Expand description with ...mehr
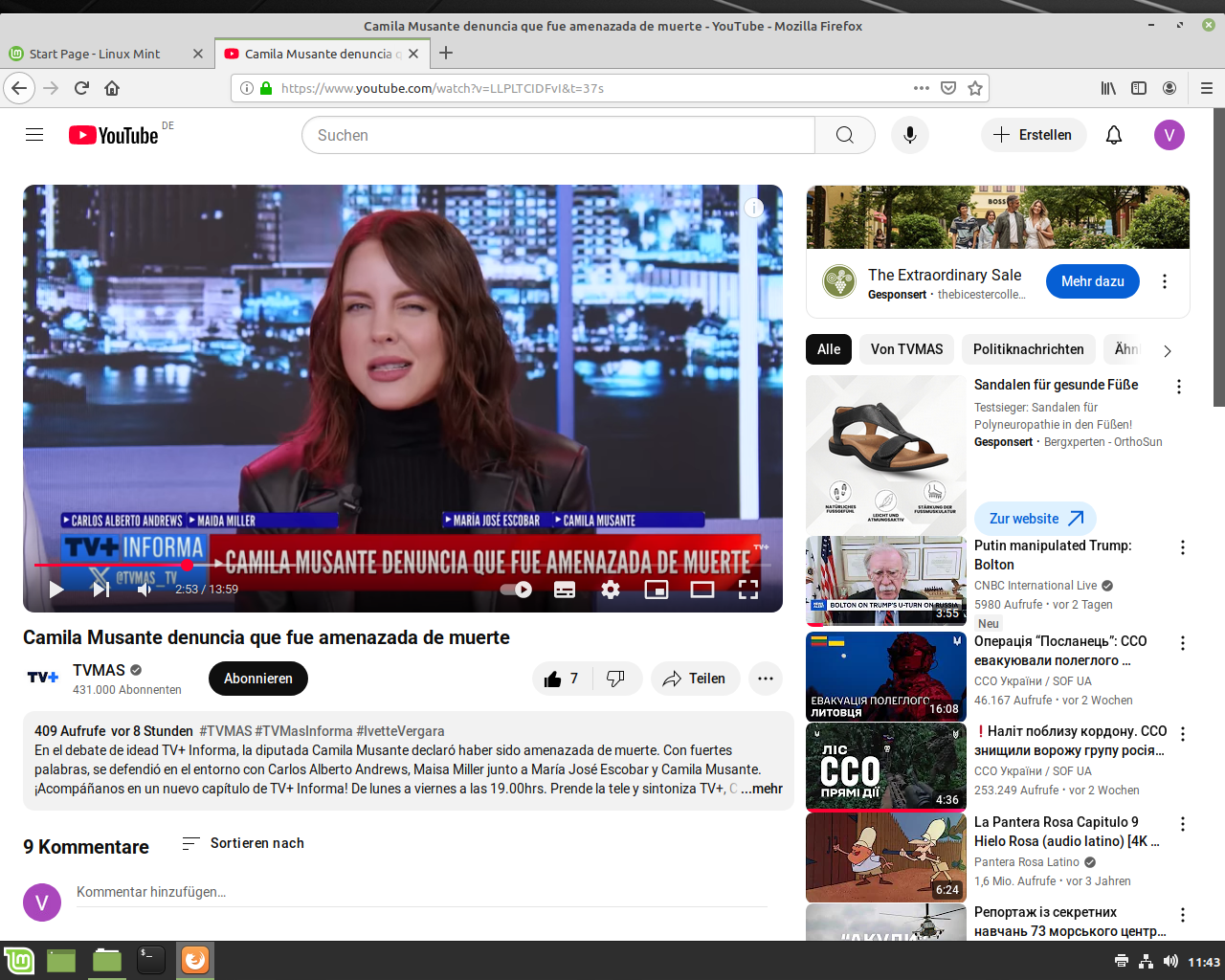This screenshot has width=1225, height=980. pyautogui.click(x=762, y=789)
